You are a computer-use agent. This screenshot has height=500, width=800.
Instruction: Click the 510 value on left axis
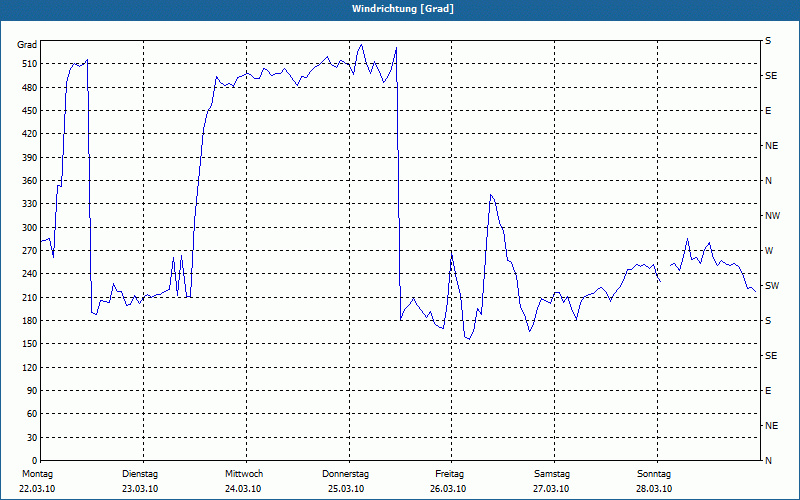pyautogui.click(x=29, y=64)
